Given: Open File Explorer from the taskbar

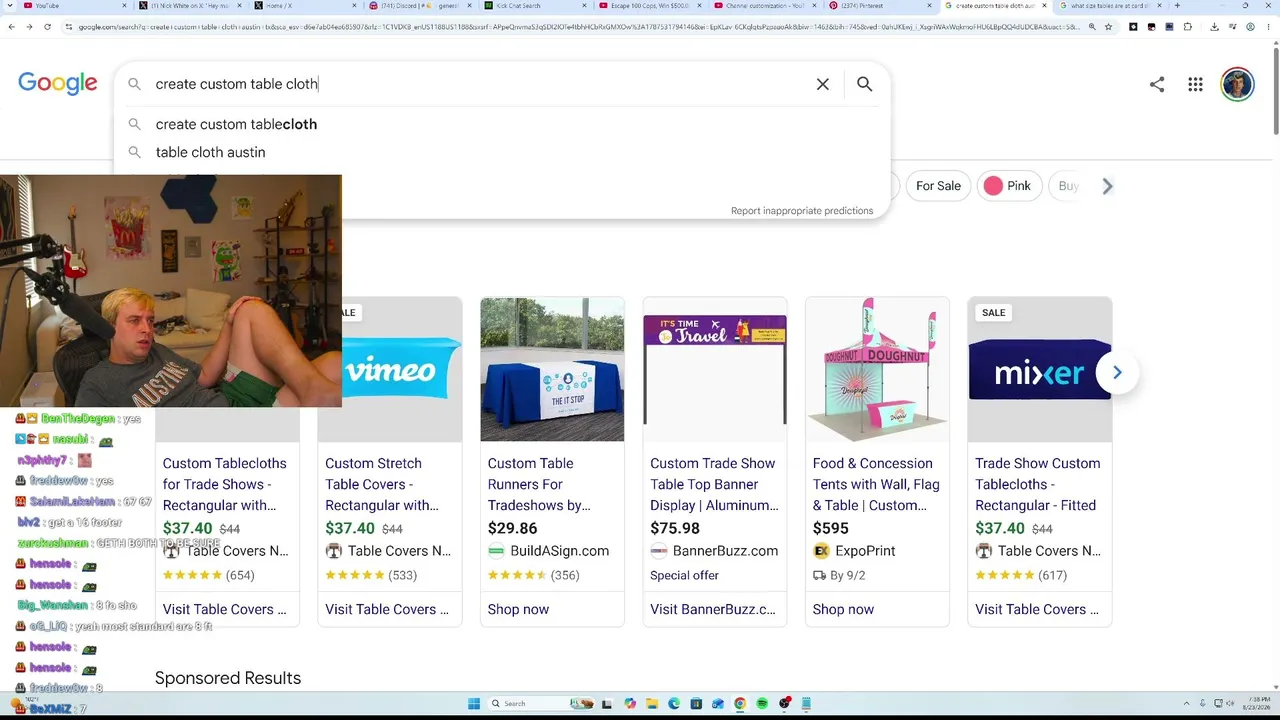Looking at the screenshot, I should click(652, 704).
